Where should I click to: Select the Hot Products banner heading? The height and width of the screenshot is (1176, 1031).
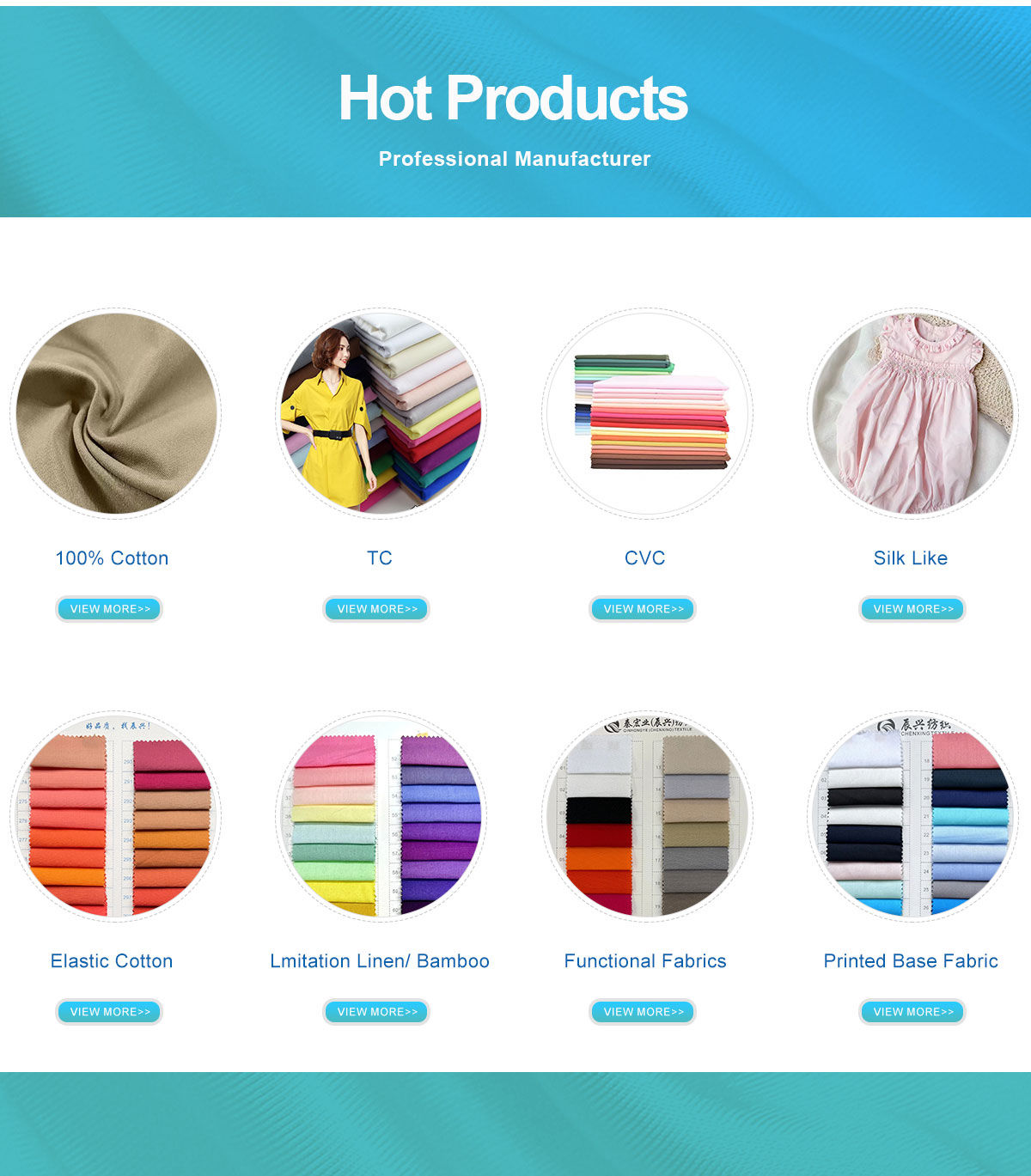[x=513, y=98]
